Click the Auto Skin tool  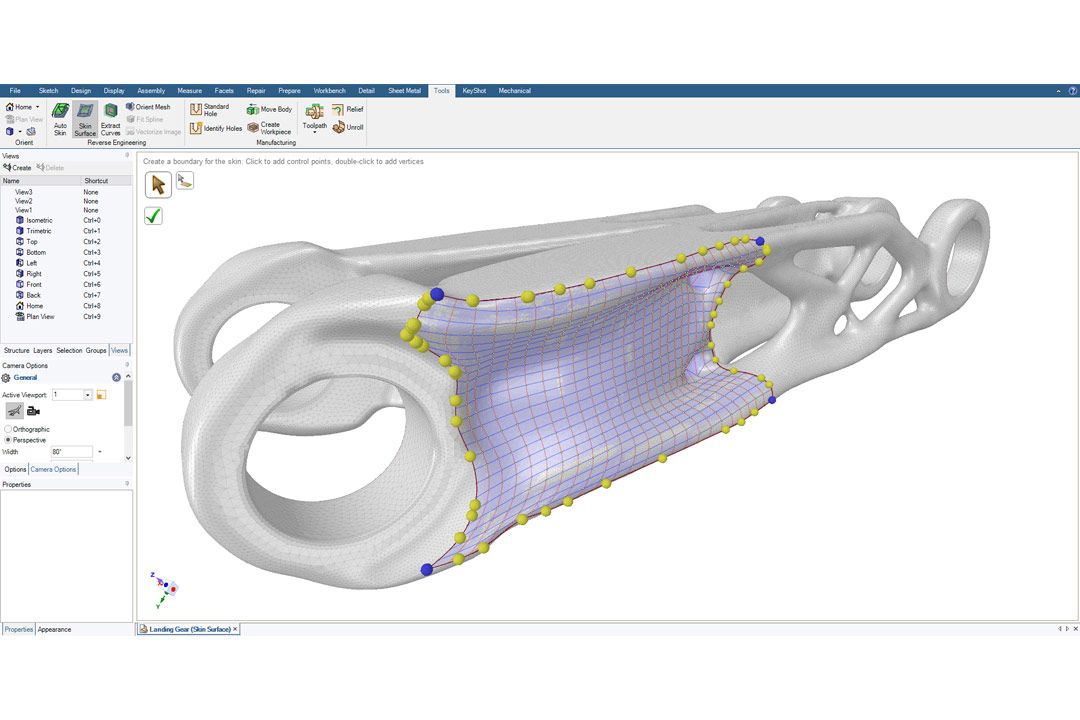tap(60, 117)
